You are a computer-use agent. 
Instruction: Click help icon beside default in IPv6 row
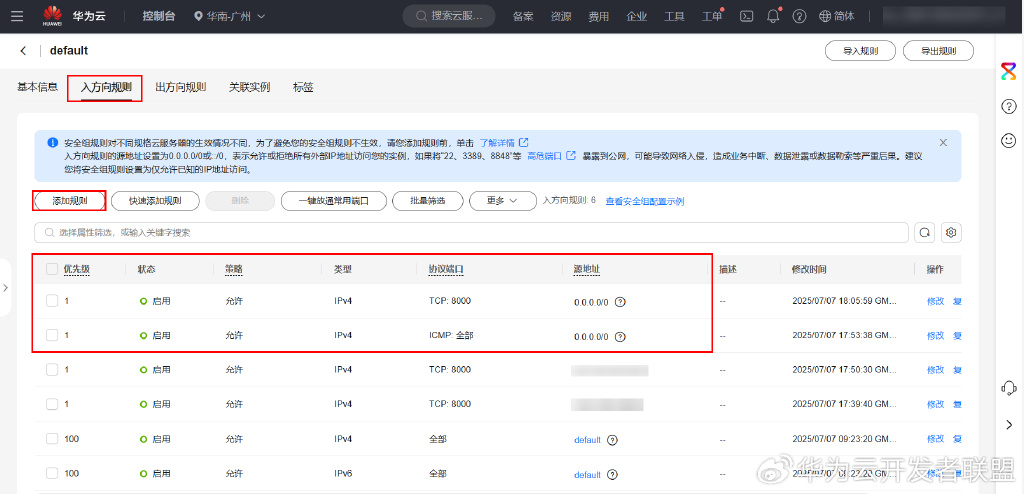pos(612,474)
